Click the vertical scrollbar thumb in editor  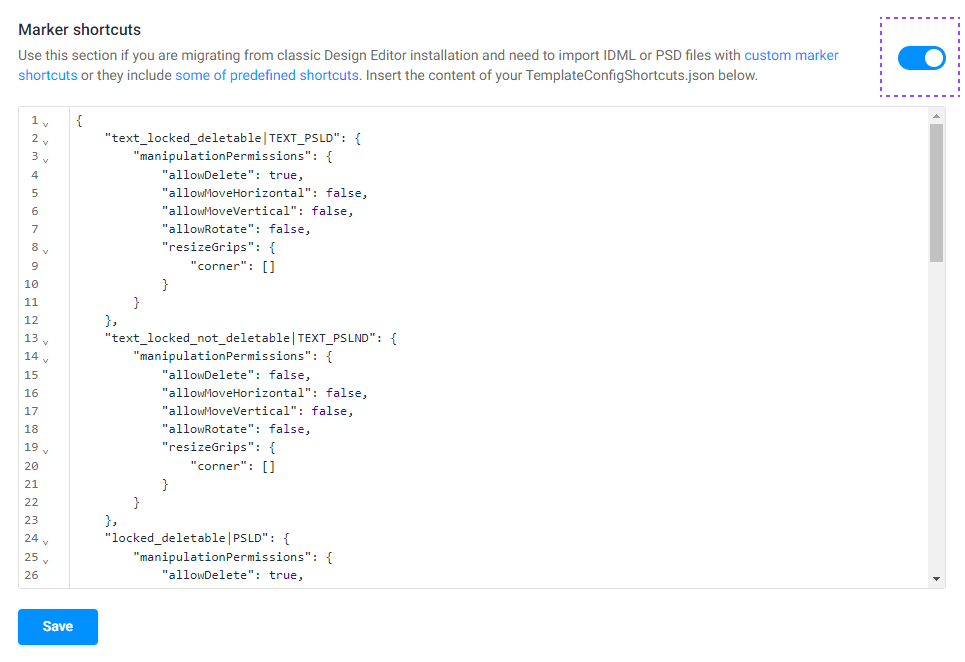click(x=936, y=193)
